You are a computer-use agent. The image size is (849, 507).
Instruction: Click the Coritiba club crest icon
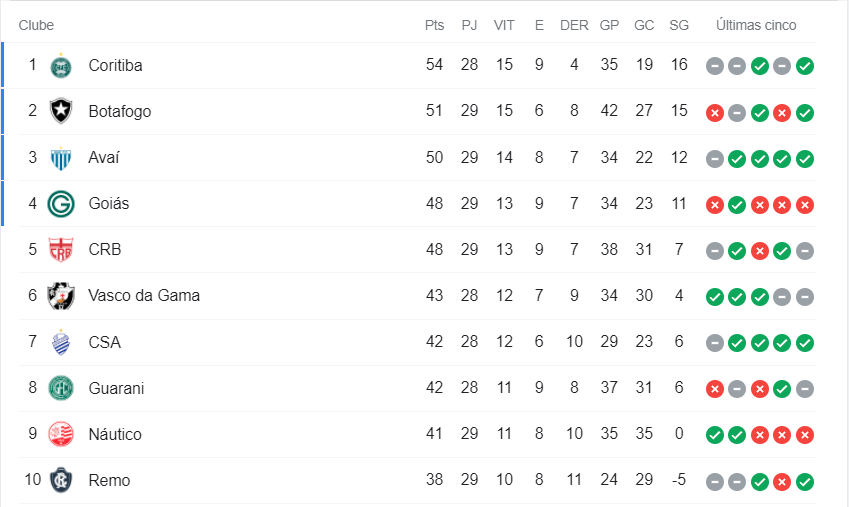[x=61, y=66]
